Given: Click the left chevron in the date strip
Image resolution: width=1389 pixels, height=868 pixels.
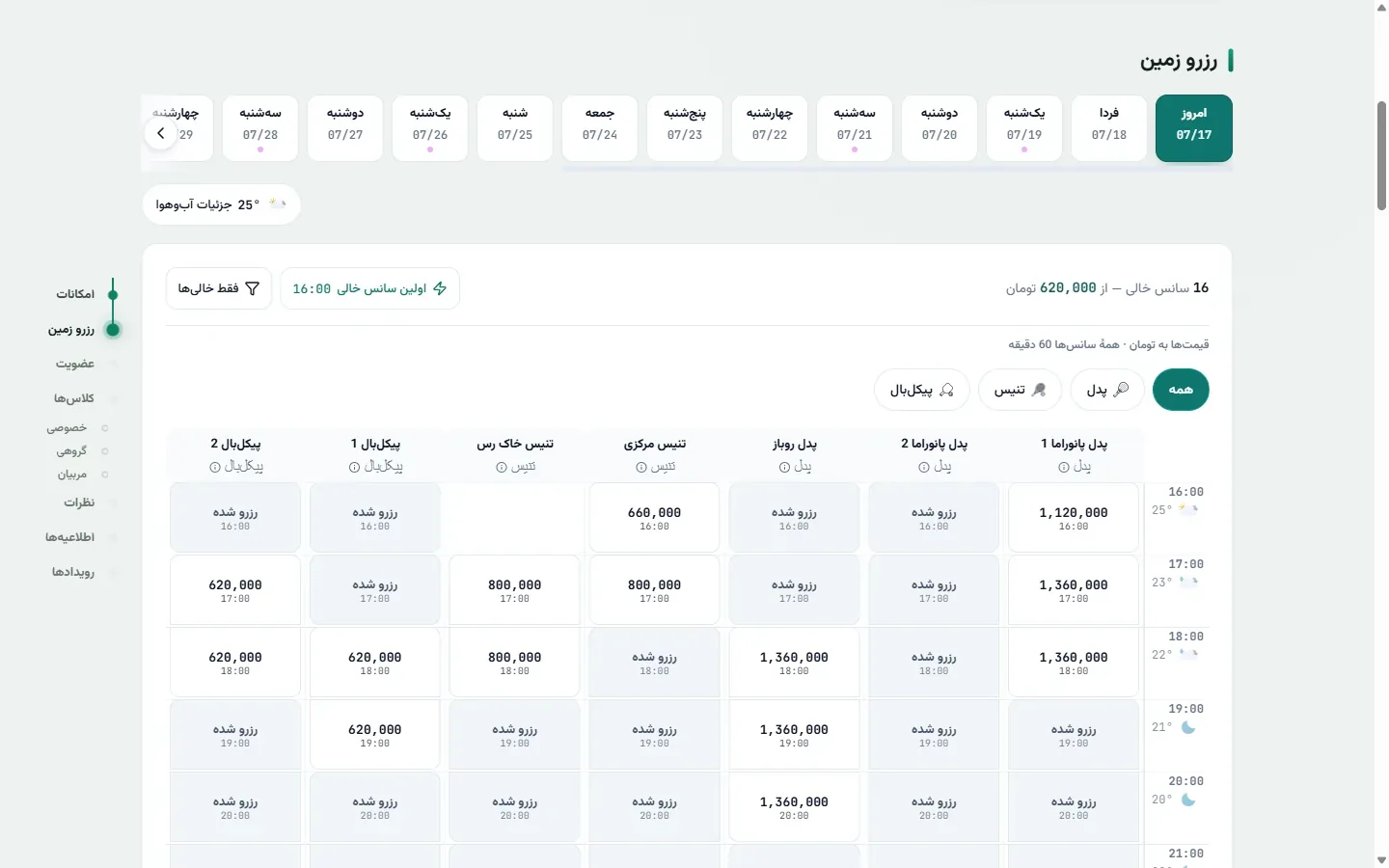Looking at the screenshot, I should (161, 133).
